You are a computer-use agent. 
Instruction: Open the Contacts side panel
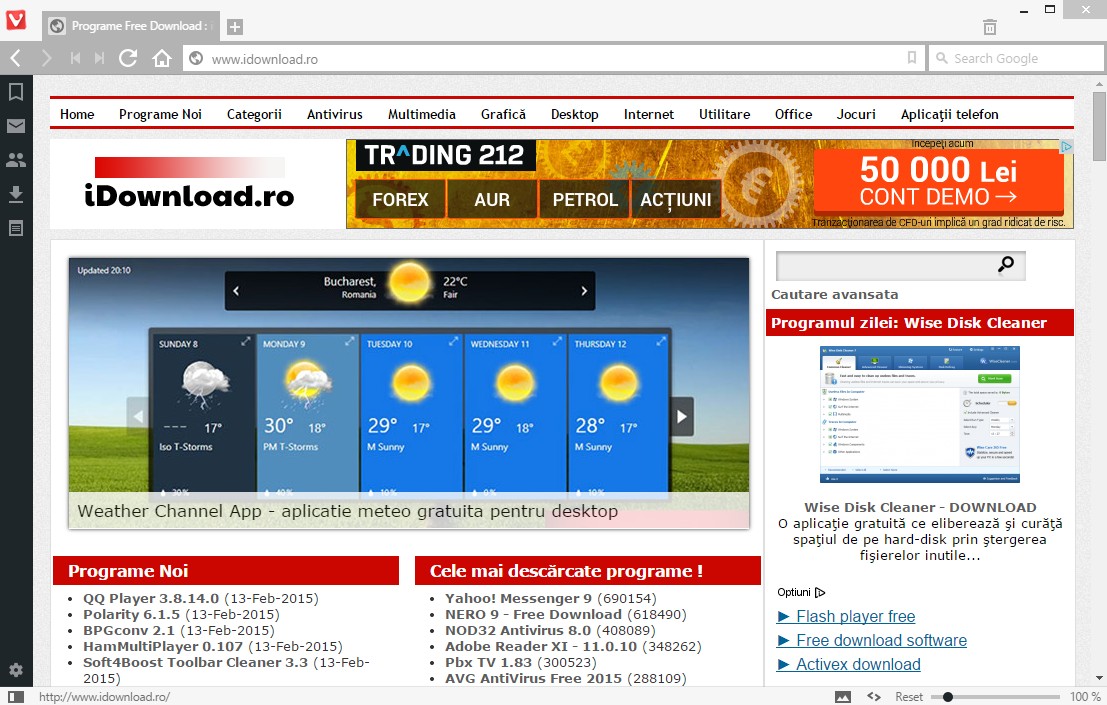tap(16, 160)
